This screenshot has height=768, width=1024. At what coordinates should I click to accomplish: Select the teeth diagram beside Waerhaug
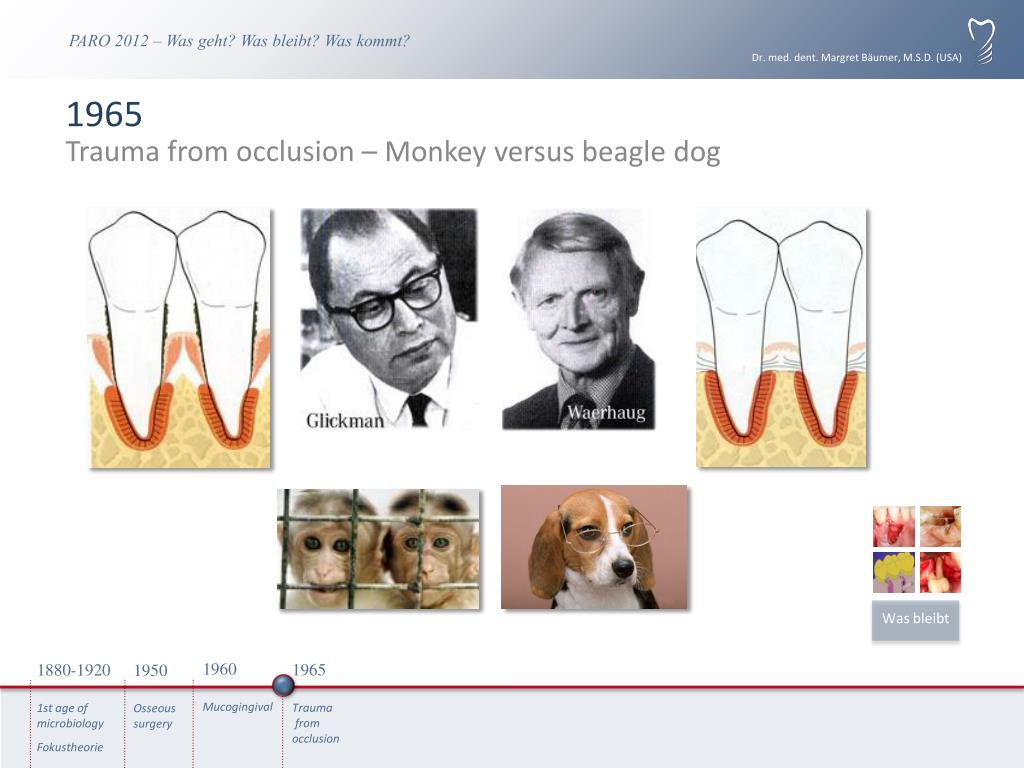point(781,338)
